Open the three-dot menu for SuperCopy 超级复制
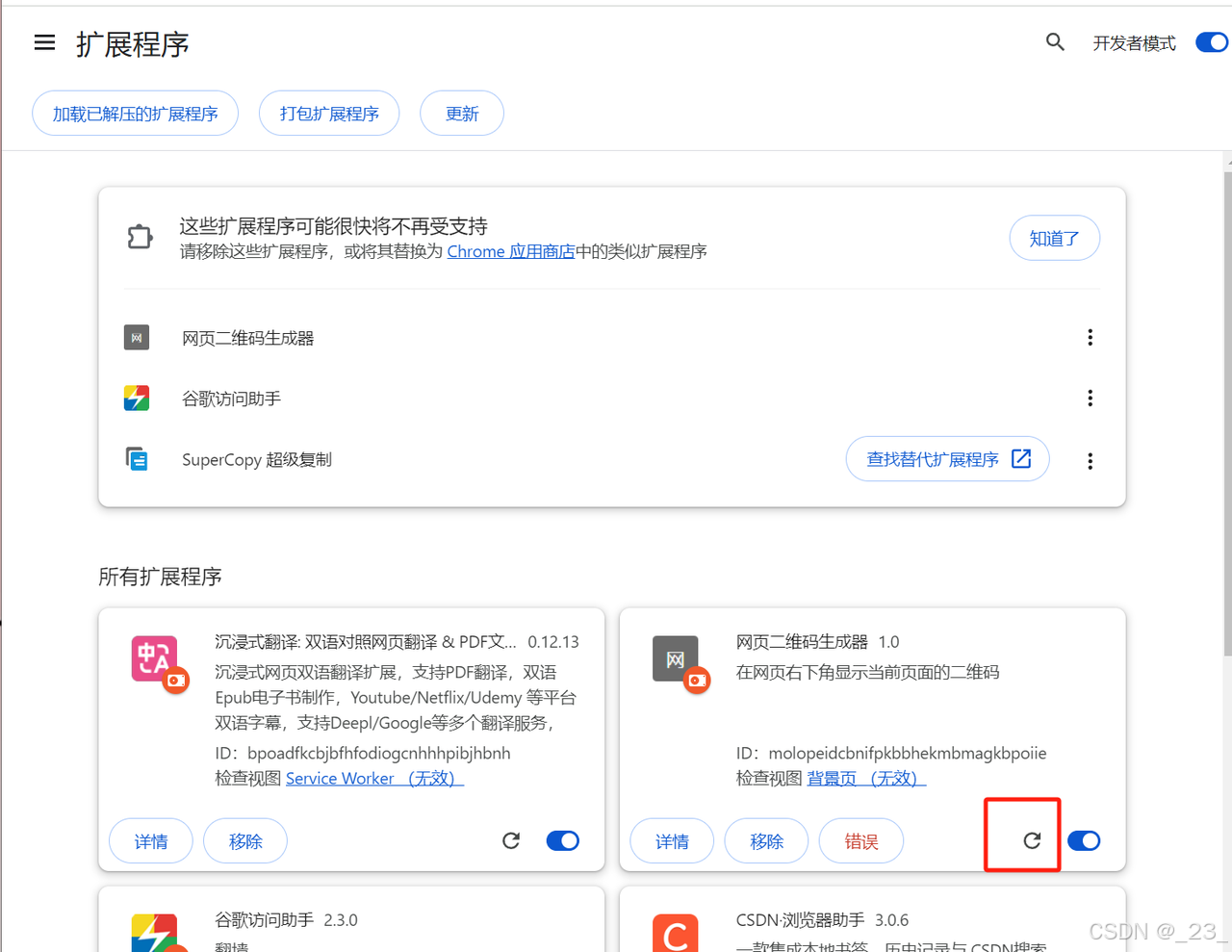This screenshot has width=1232, height=952. pyautogui.click(x=1090, y=460)
